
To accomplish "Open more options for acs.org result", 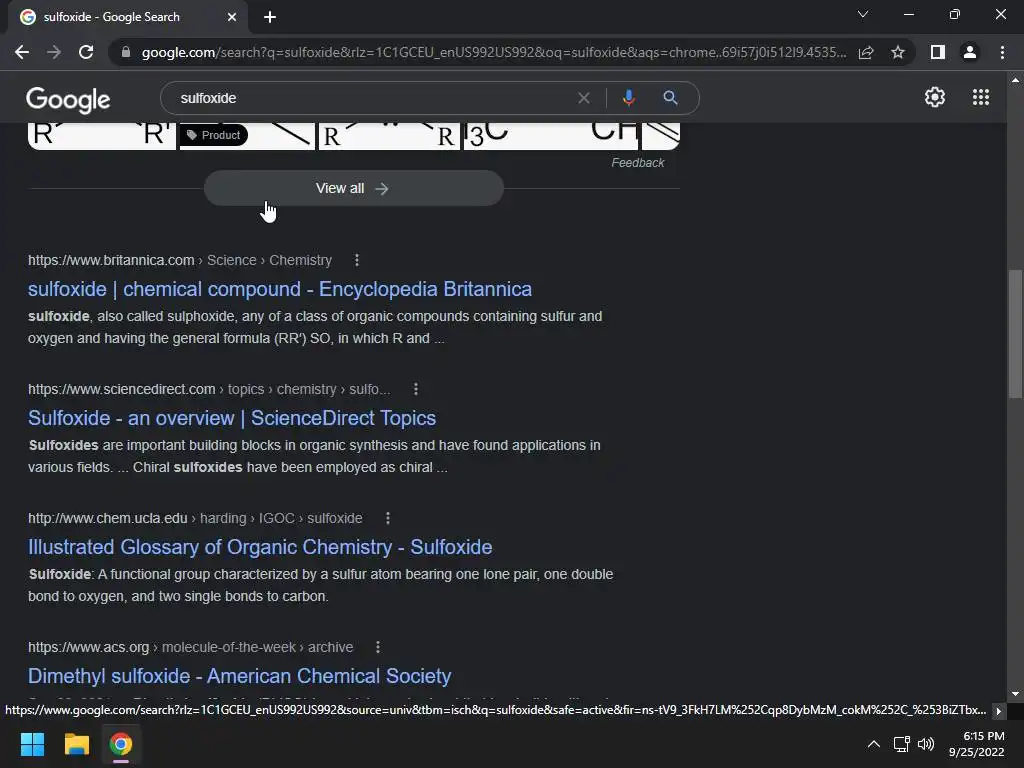I will click(377, 647).
